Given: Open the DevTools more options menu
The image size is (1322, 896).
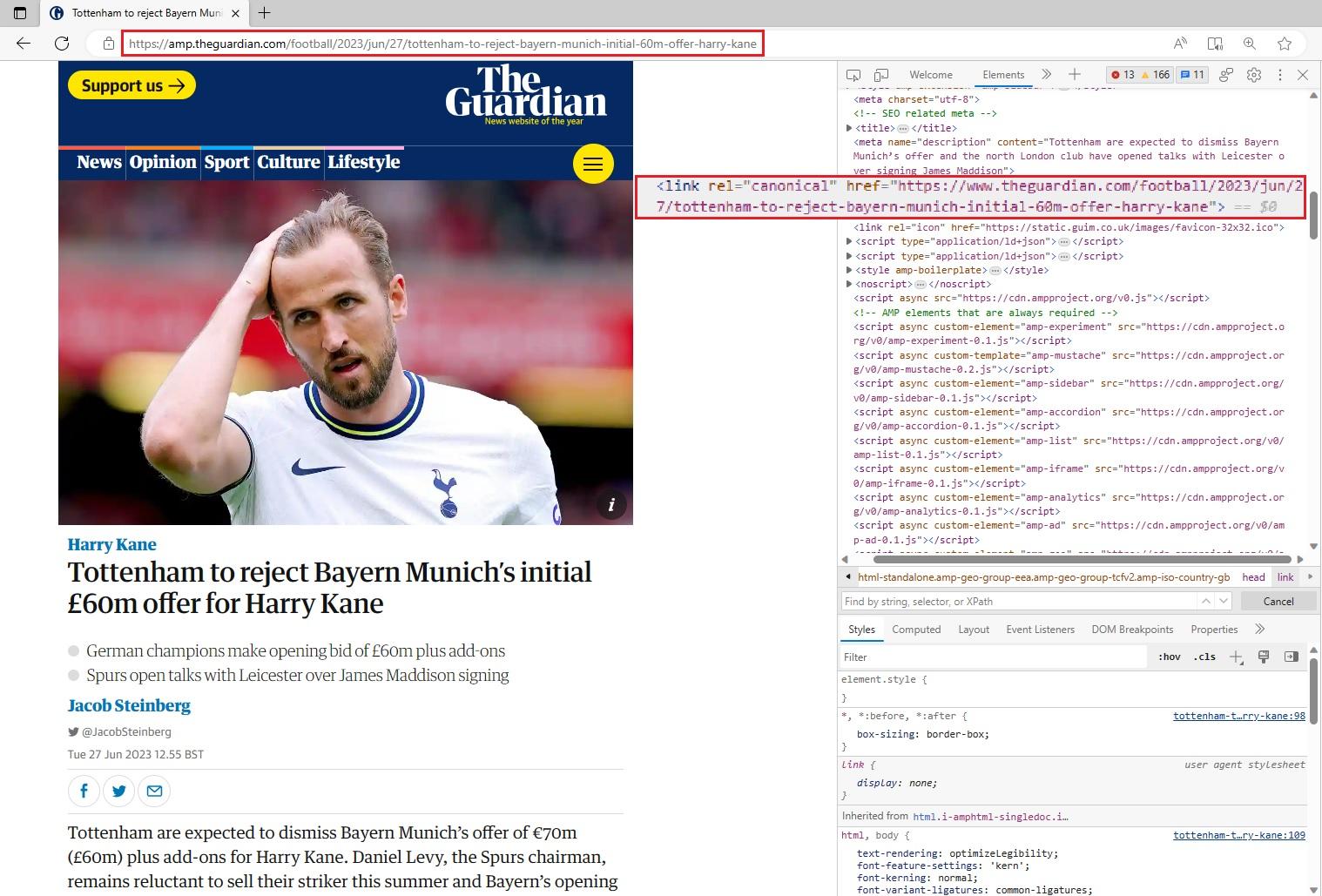Looking at the screenshot, I should coord(1280,75).
